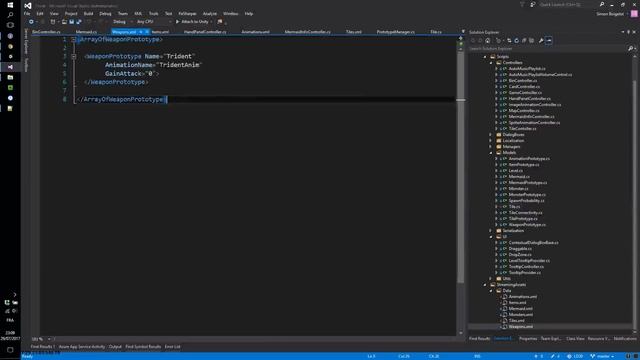Open the Build menu
This screenshot has width=640, height=360.
coord(89,13)
